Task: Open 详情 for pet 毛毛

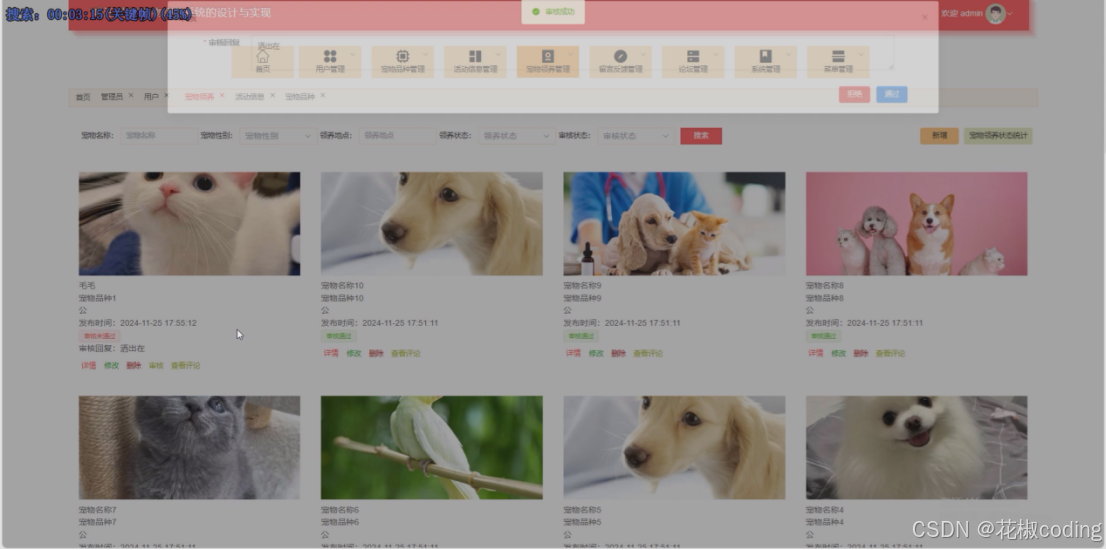Action: (x=89, y=366)
